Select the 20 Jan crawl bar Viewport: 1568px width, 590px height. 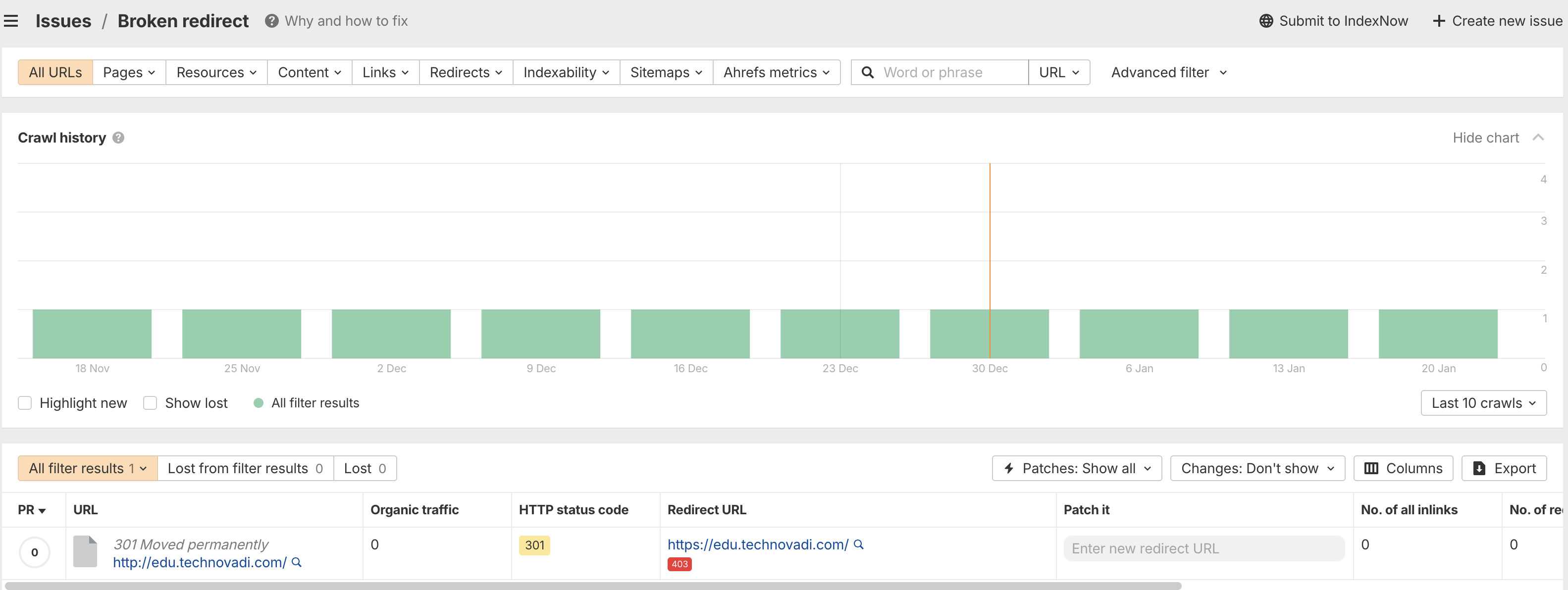tap(1438, 334)
